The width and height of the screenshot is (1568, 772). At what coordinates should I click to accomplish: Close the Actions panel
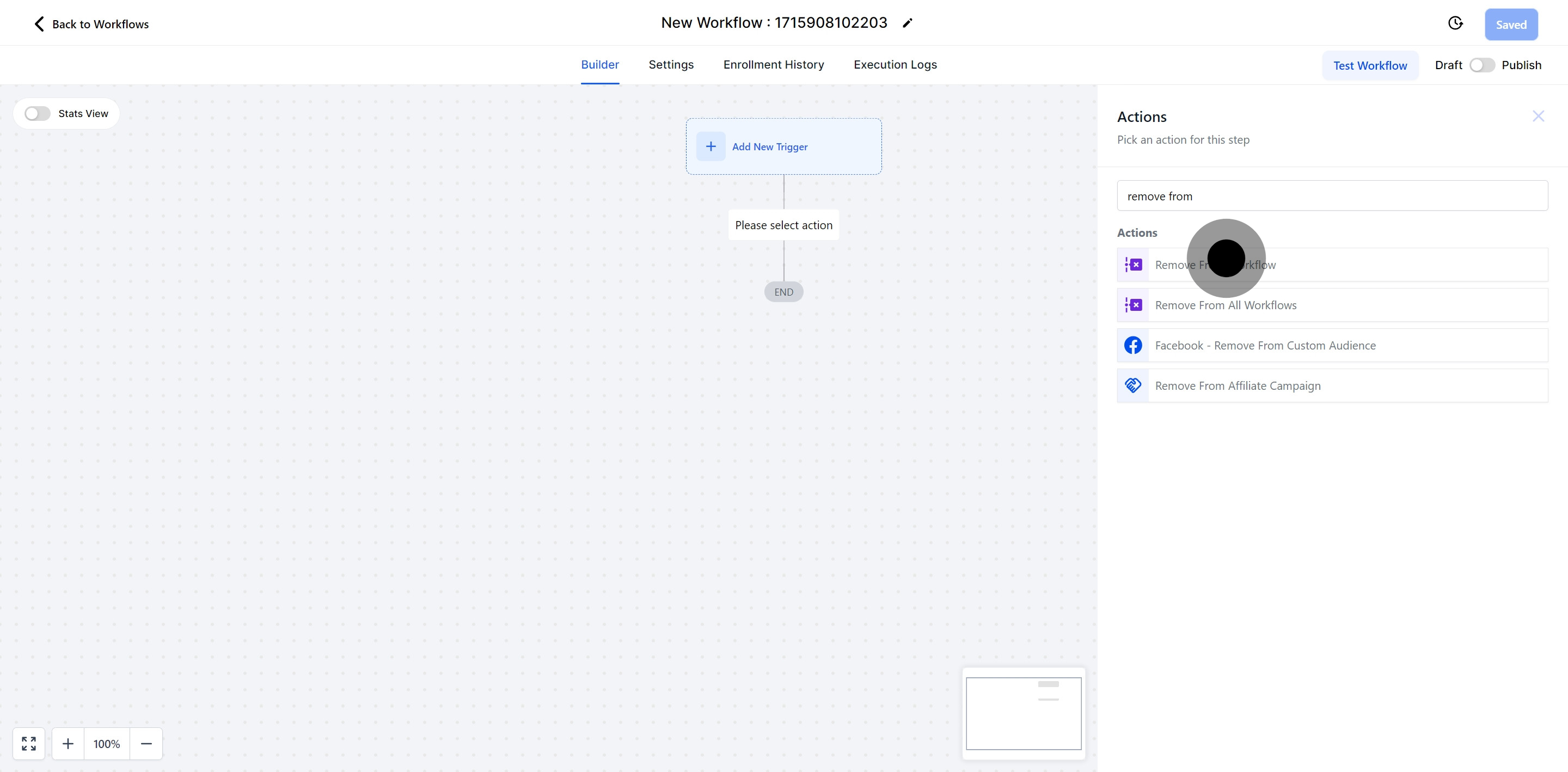coord(1538,117)
